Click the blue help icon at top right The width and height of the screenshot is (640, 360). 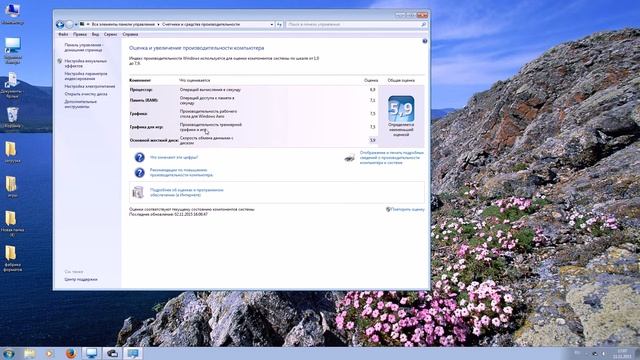[x=424, y=41]
